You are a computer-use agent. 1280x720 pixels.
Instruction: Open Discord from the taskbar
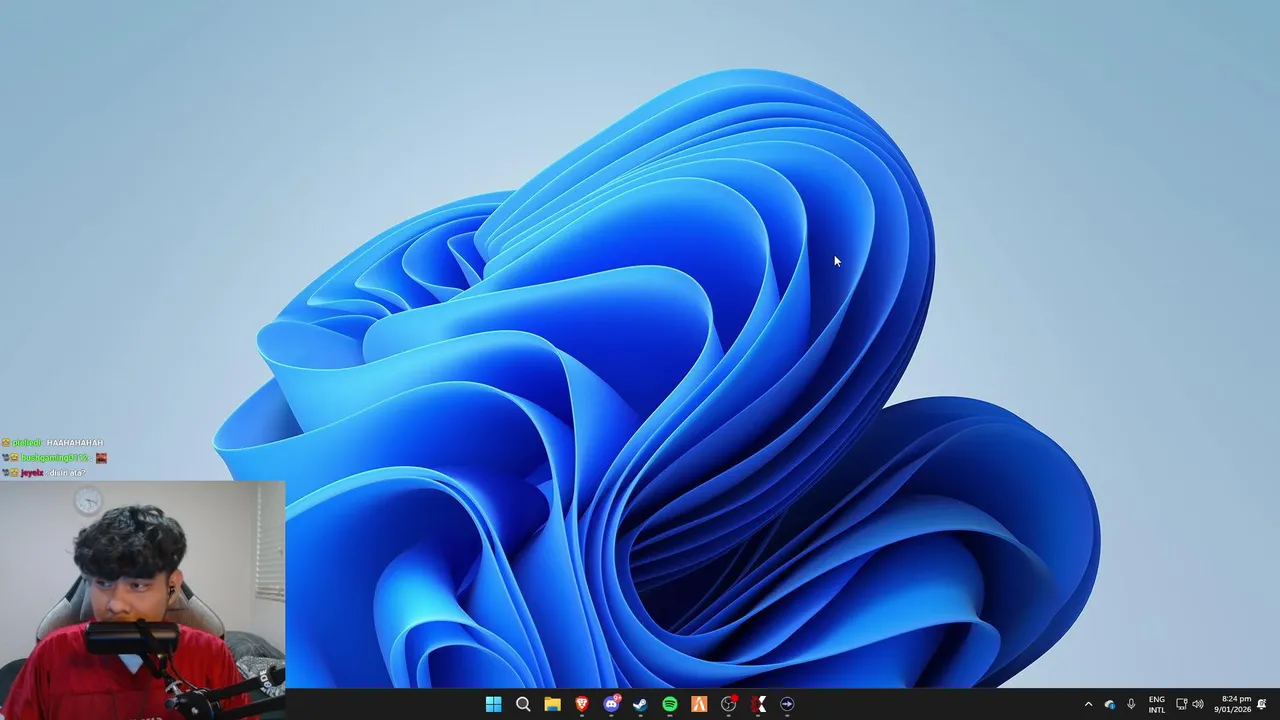click(611, 704)
